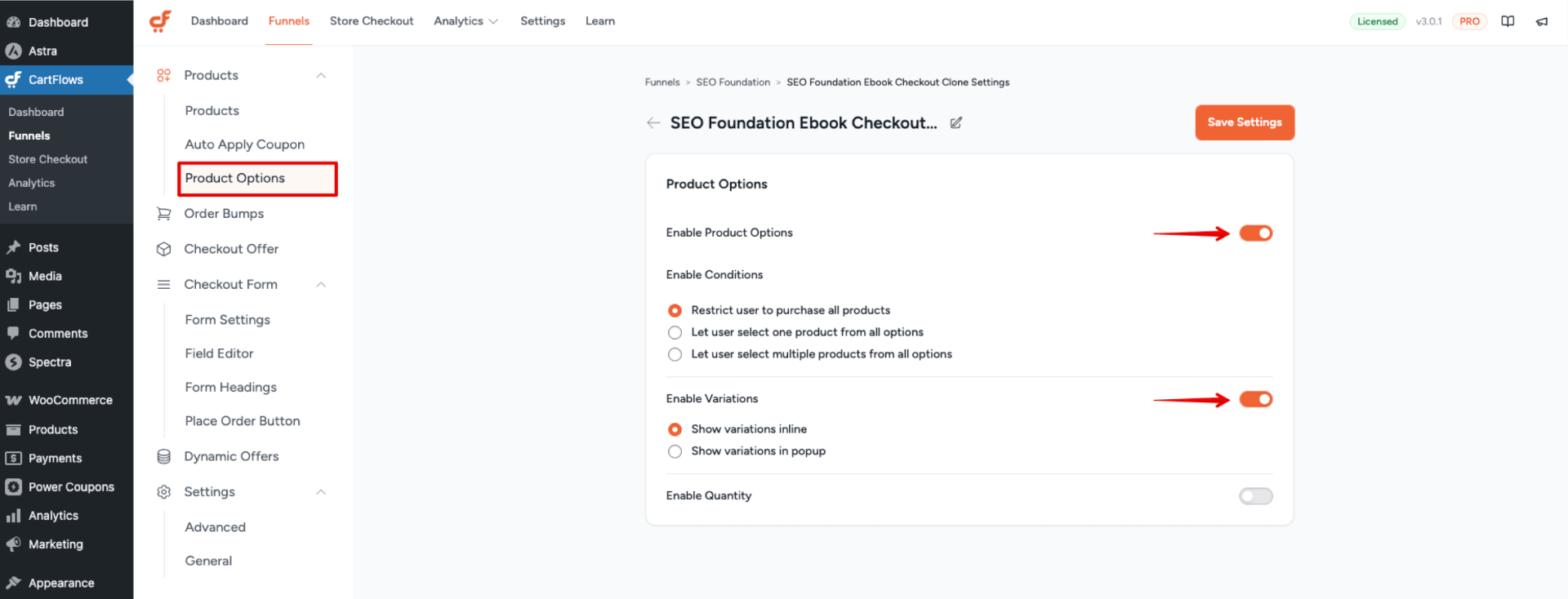The height and width of the screenshot is (599, 1568).
Task: Open the Store Checkout tab
Action: click(372, 21)
